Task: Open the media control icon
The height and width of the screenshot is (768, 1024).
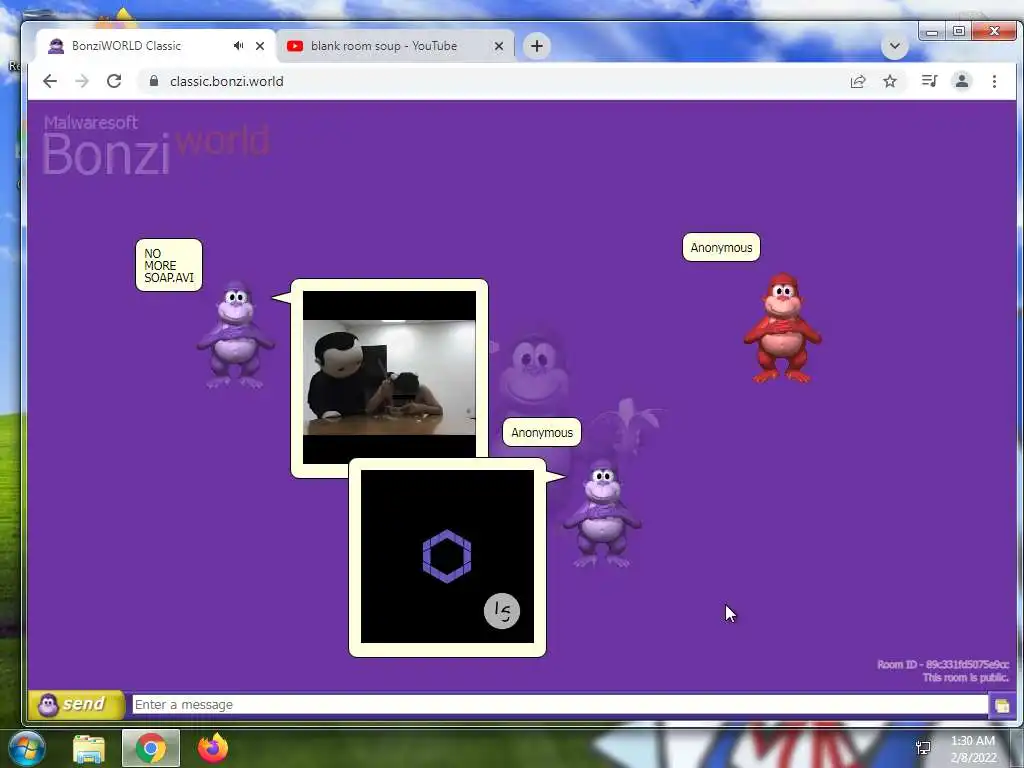Action: point(929,81)
